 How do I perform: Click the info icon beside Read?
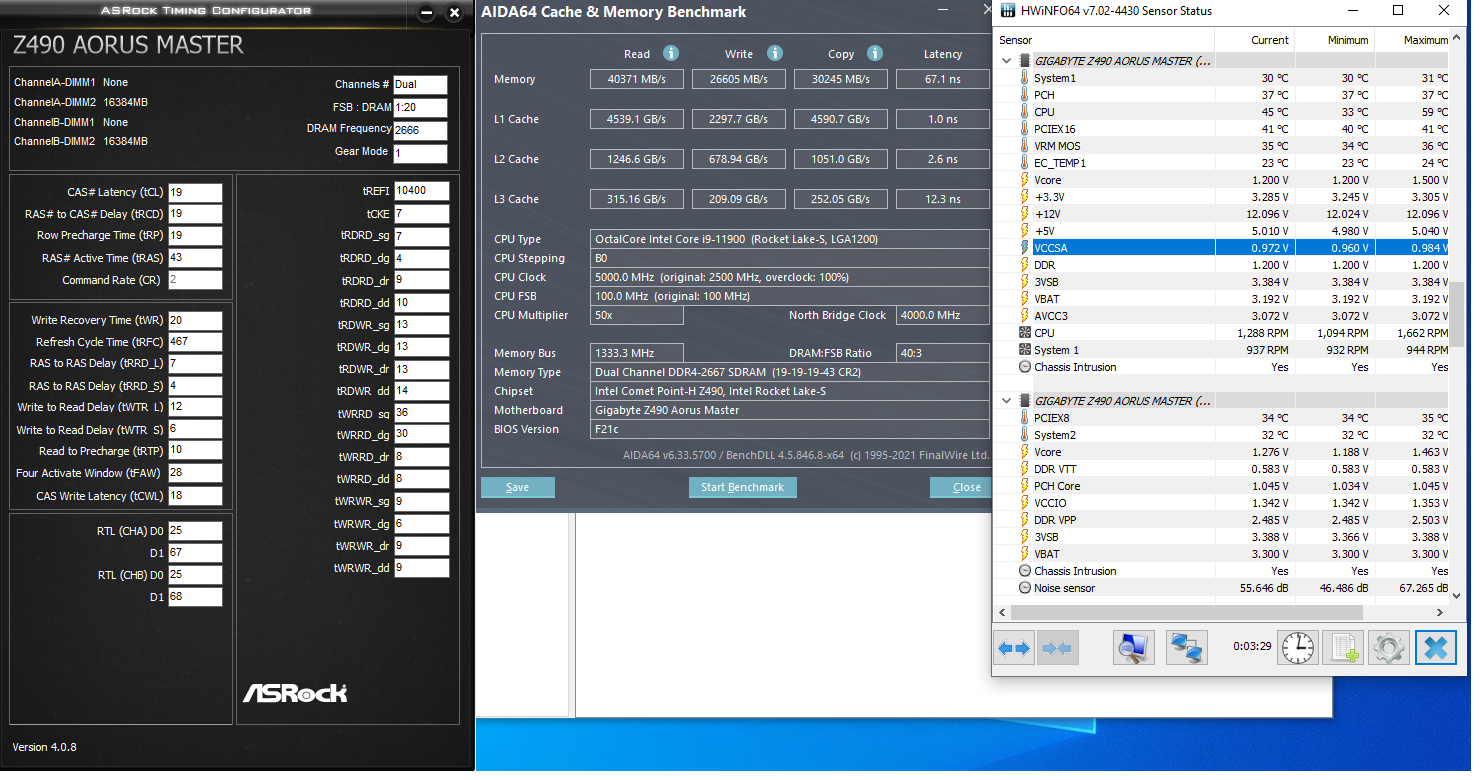(x=671, y=53)
